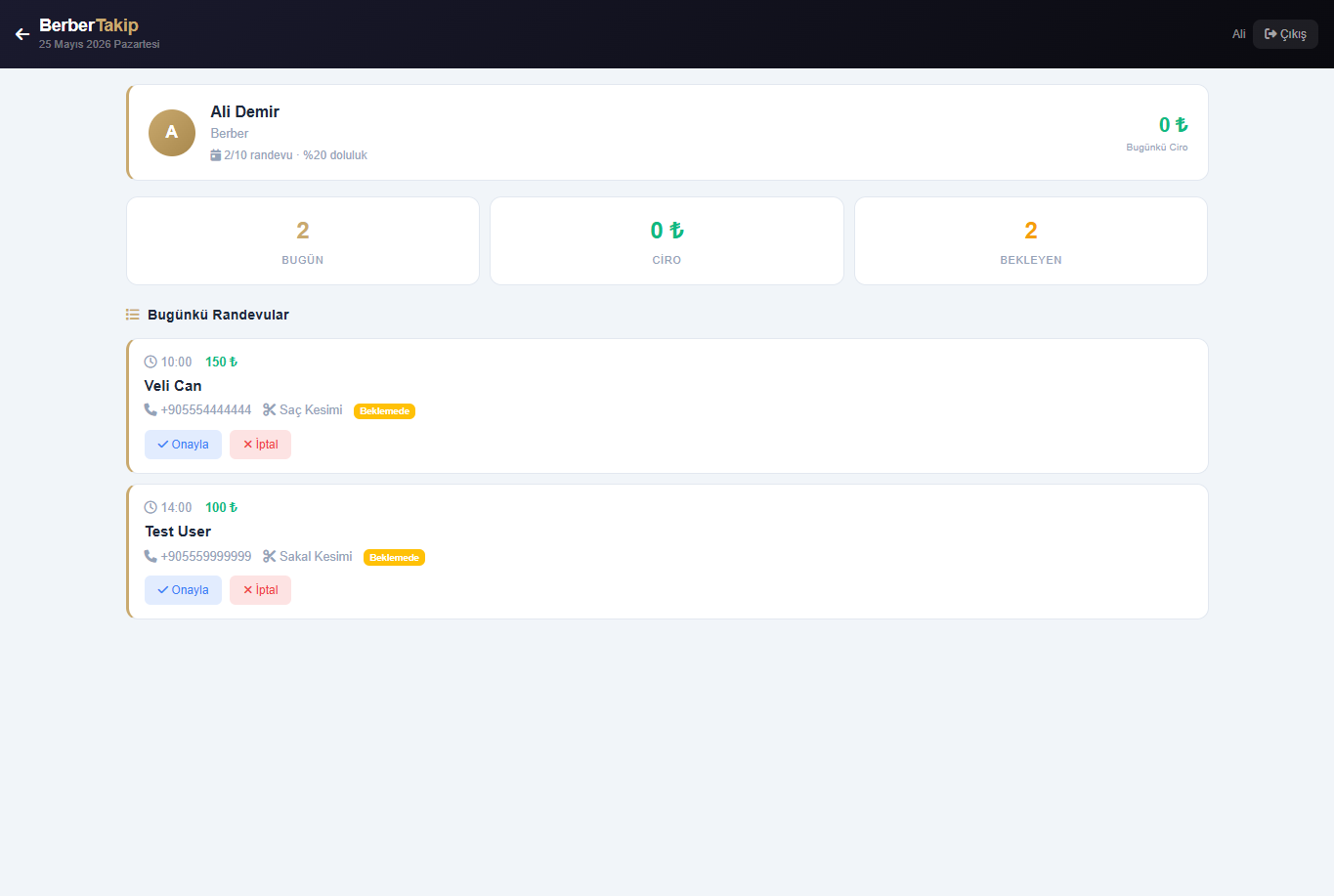1334x896 pixels.
Task: Click the BerberTakip logo title
Action: pyautogui.click(x=89, y=25)
